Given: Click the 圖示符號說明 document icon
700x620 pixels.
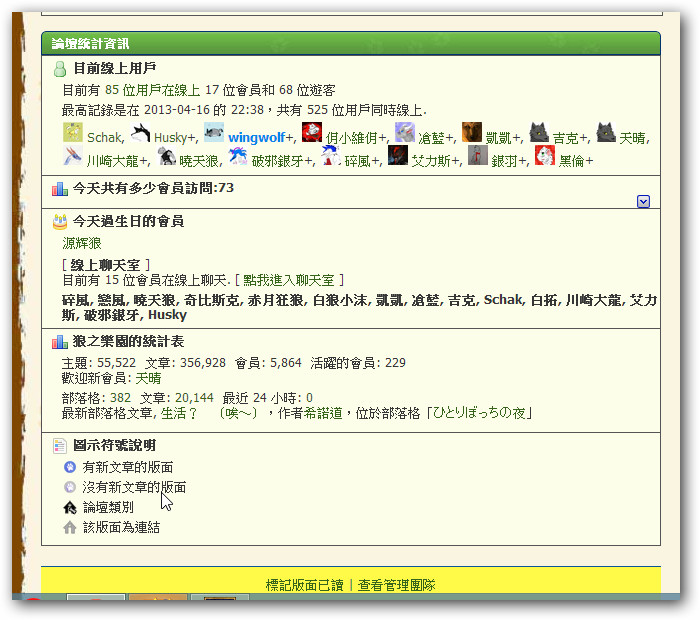Looking at the screenshot, I should point(59,445).
